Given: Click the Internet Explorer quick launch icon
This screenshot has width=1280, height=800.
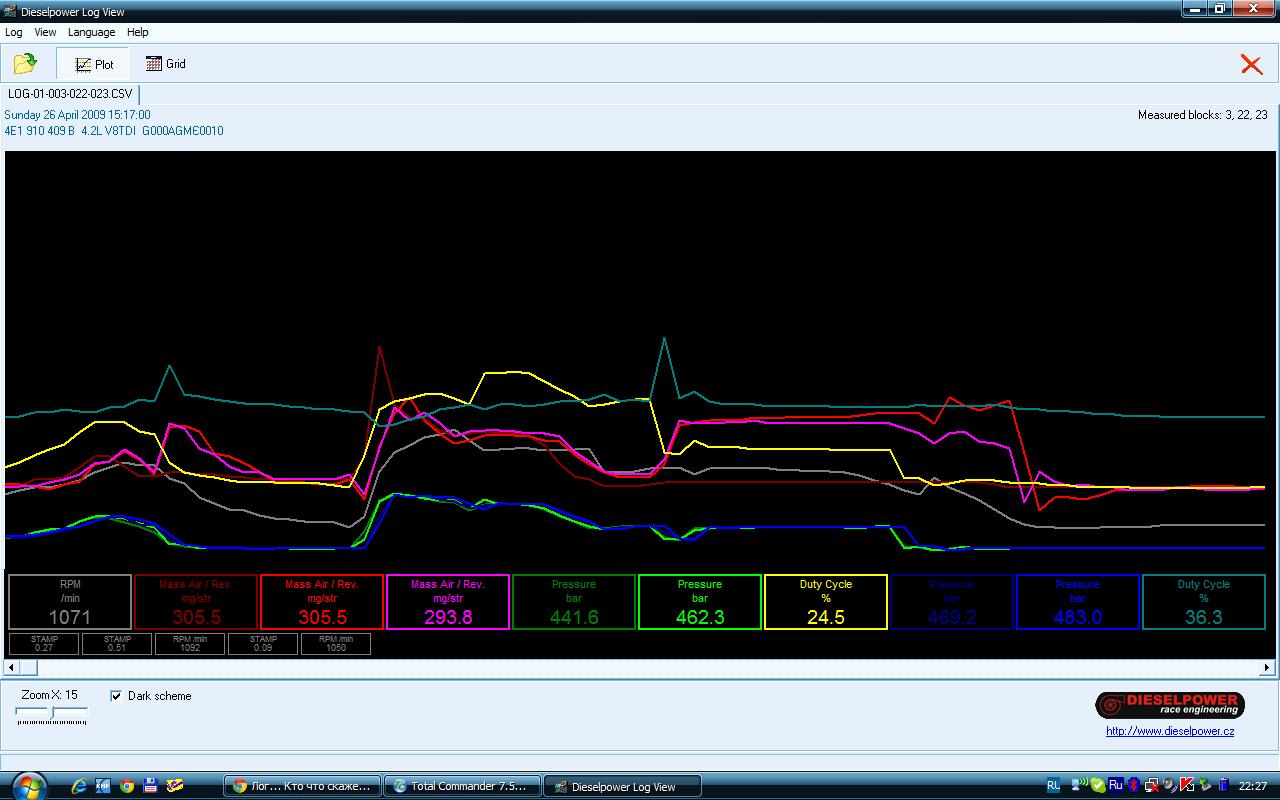Looking at the screenshot, I should [79, 786].
